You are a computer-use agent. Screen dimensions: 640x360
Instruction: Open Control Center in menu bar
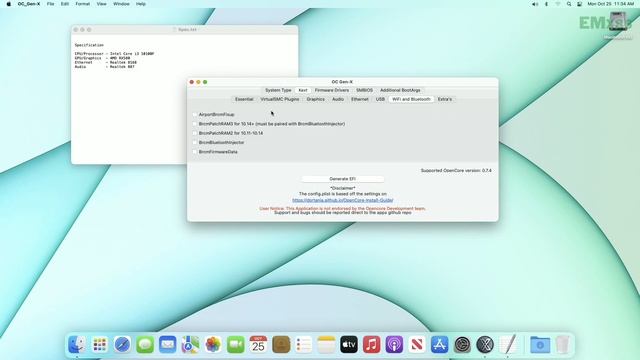tap(580, 4)
